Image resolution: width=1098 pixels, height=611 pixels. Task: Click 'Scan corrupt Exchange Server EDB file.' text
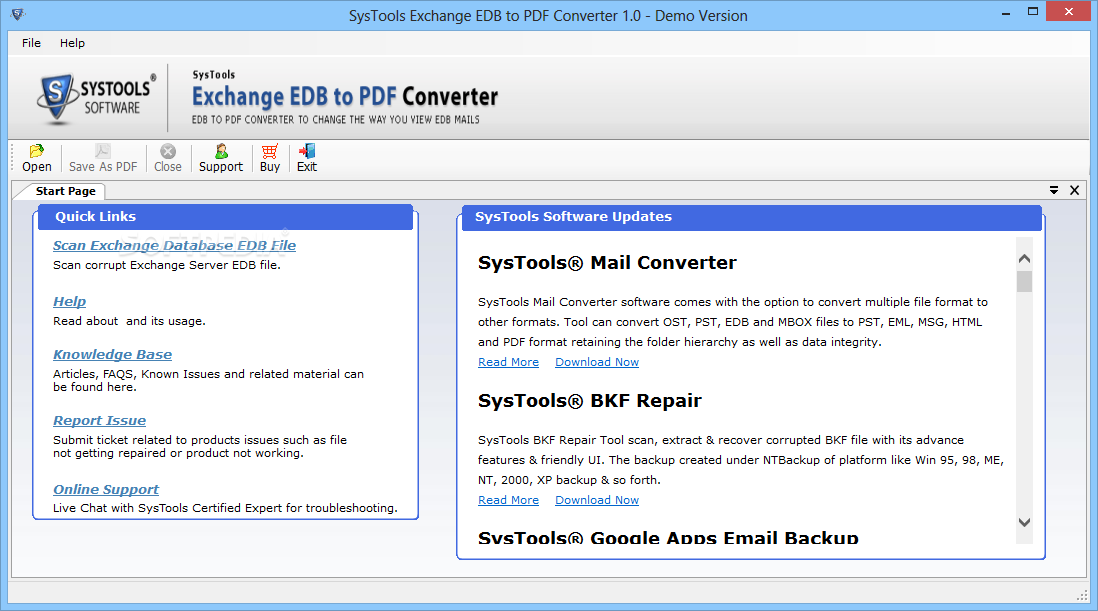point(167,265)
